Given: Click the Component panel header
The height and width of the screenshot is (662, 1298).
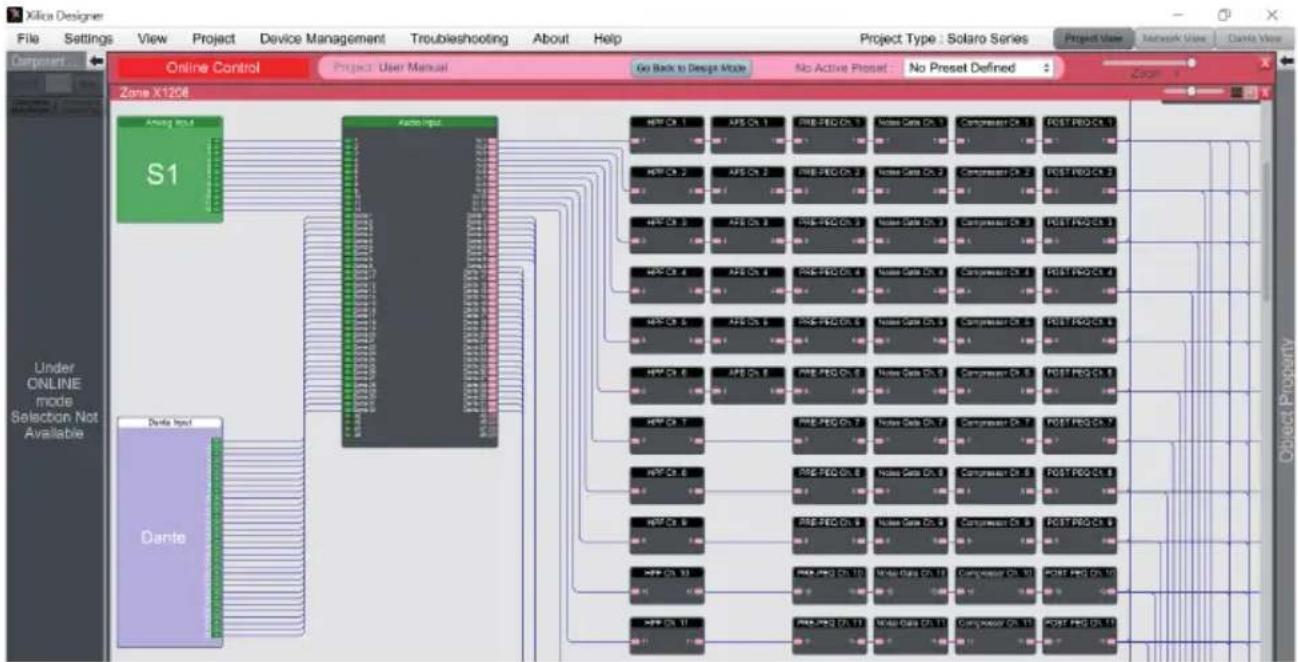Looking at the screenshot, I should (46, 62).
